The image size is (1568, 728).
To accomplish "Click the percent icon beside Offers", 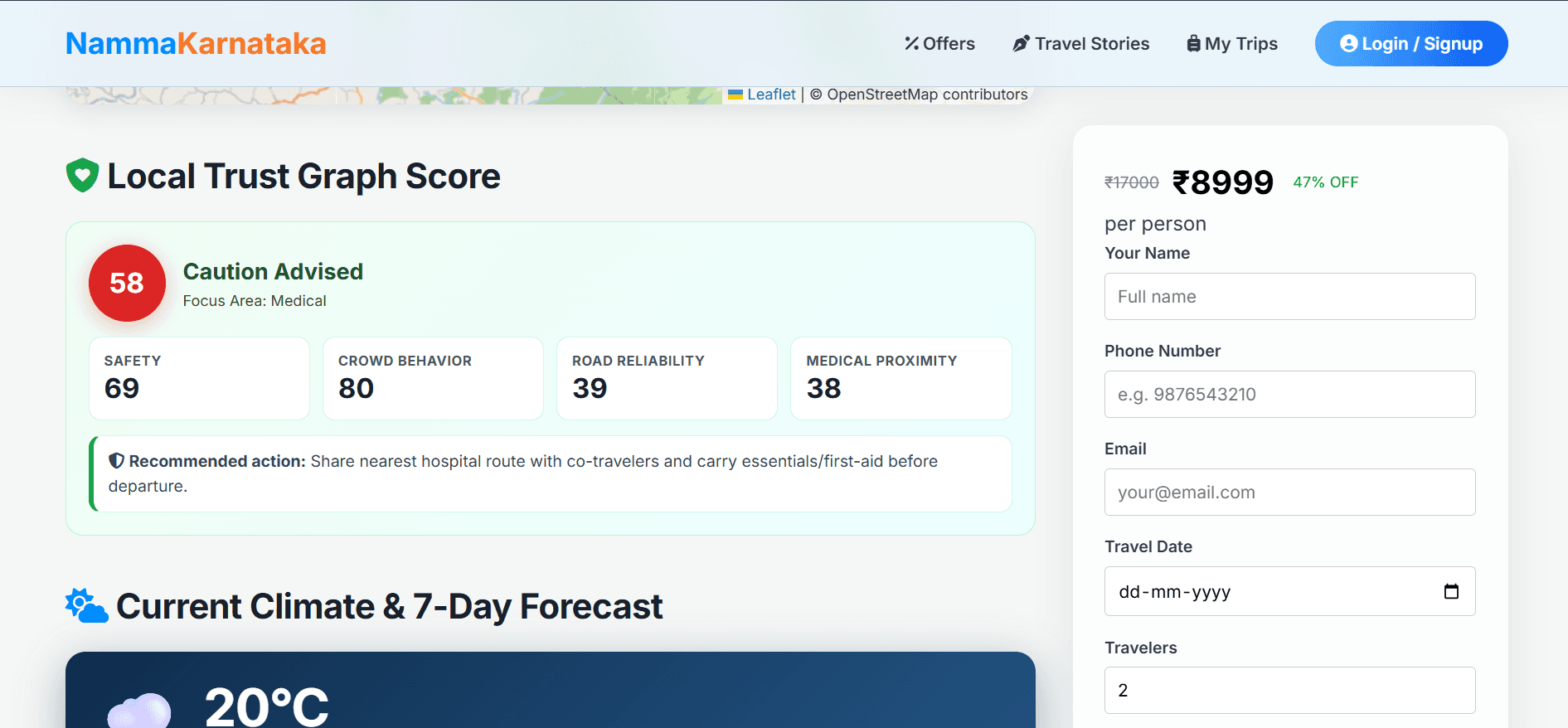I will pos(911,43).
